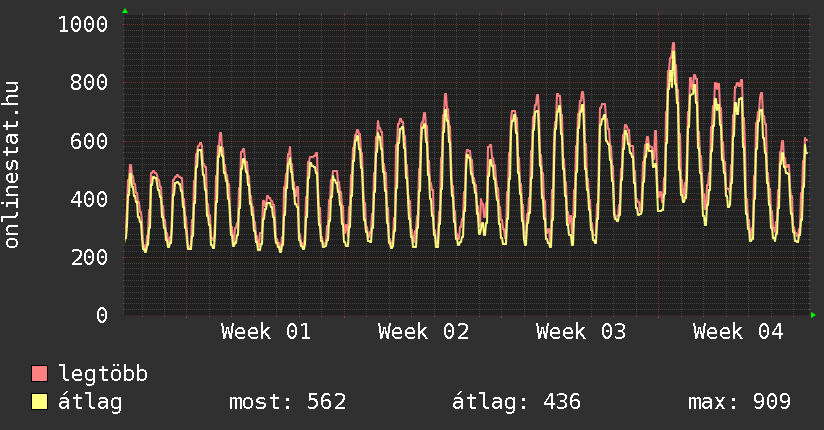Click the green arrow atop the y-axis
The image size is (824, 430).
click(124, 11)
